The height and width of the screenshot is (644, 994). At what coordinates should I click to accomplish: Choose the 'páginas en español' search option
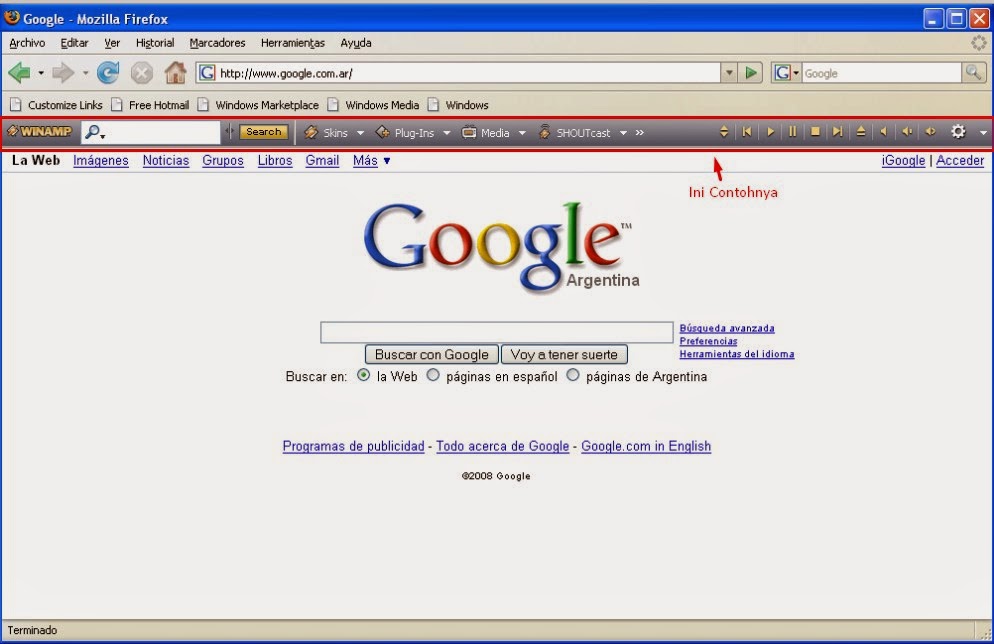click(x=433, y=375)
